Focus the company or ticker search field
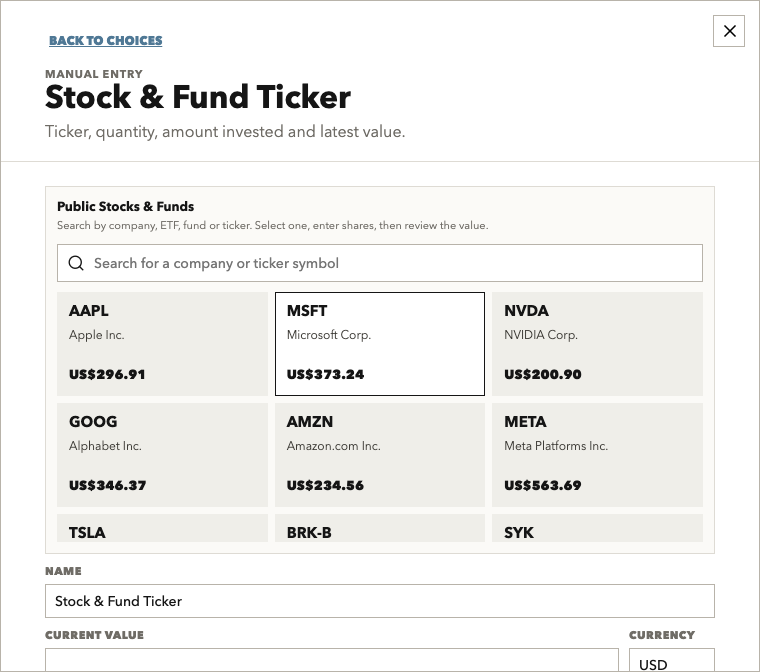The image size is (760, 672). tap(380, 263)
